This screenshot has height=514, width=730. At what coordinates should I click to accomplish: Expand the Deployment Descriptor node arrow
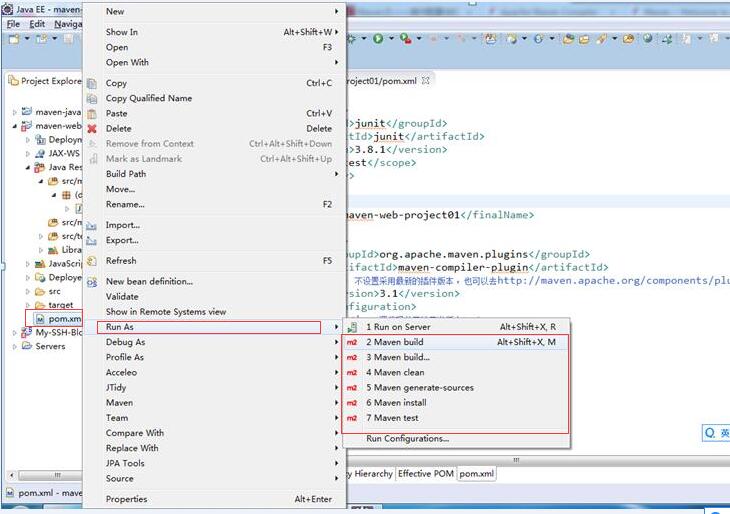pos(27,140)
